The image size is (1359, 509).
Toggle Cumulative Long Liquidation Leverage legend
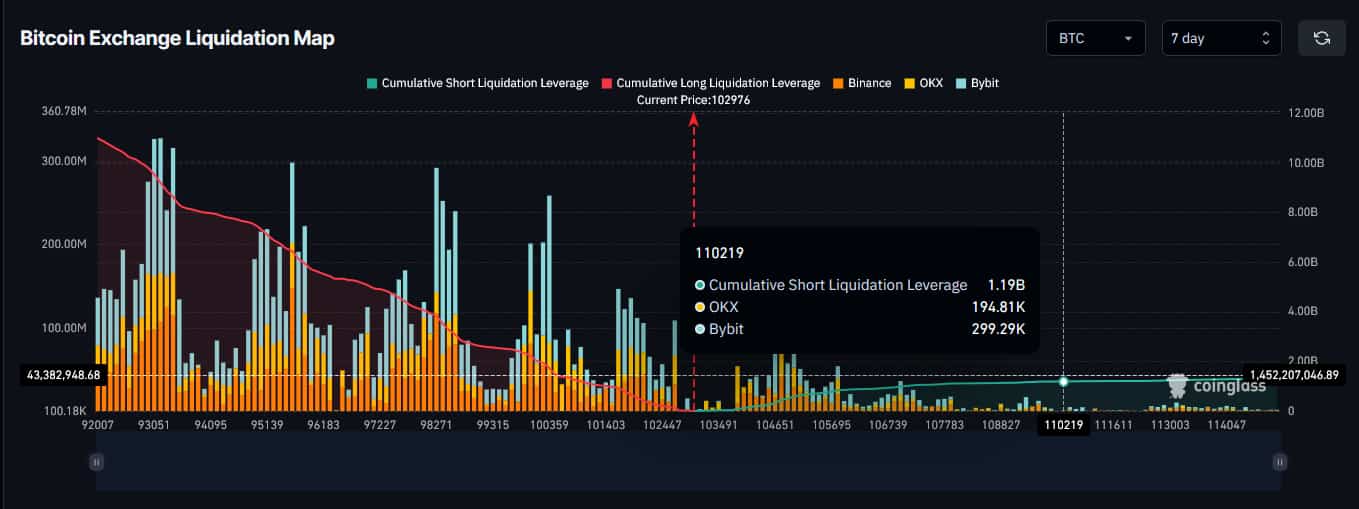717,83
